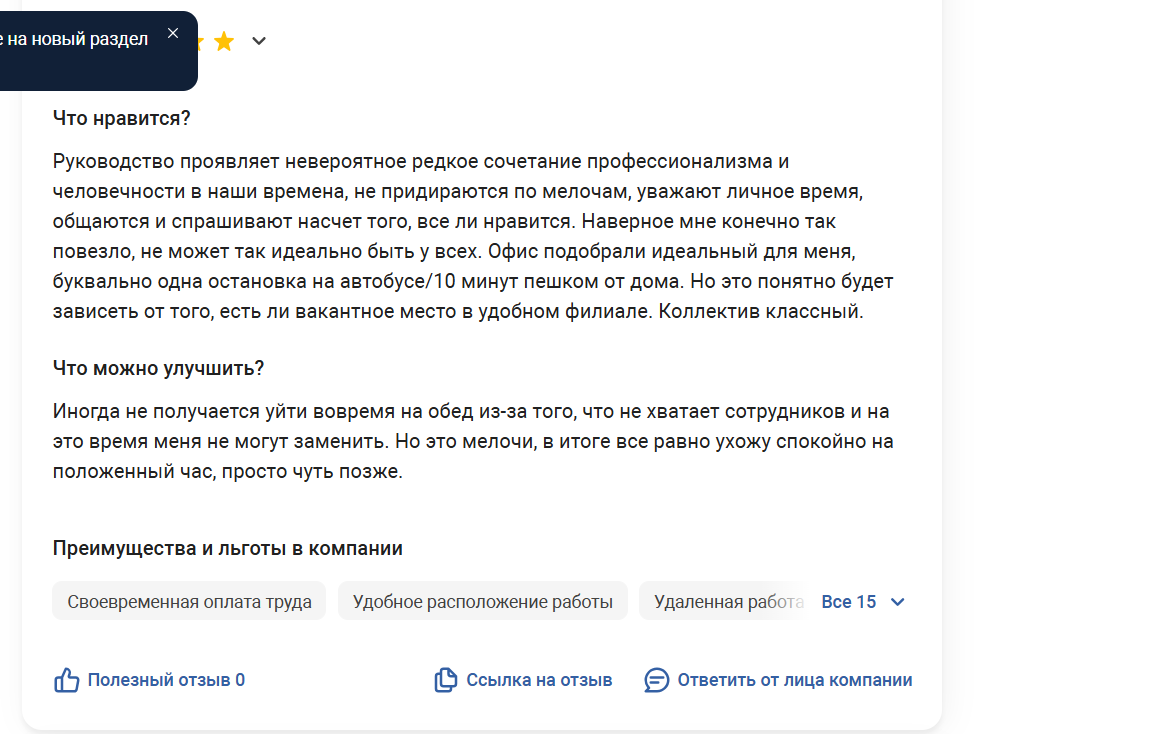Click the thumbs-up helpful review icon
Image resolution: width=1171 pixels, height=734 pixels.
[x=66, y=680]
